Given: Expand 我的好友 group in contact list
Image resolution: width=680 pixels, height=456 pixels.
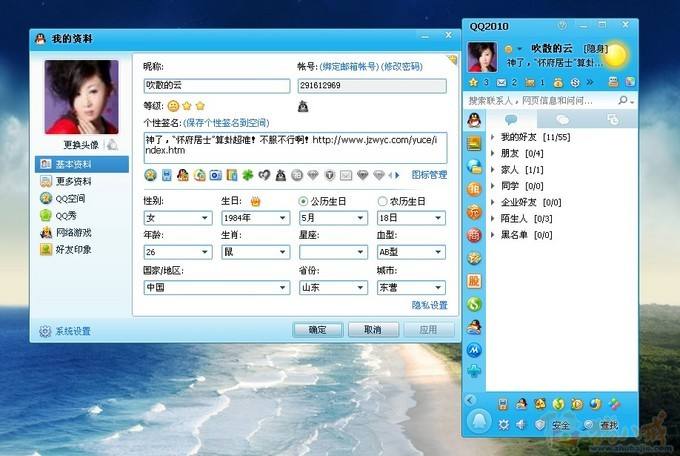Looking at the screenshot, I should pyautogui.click(x=493, y=137).
